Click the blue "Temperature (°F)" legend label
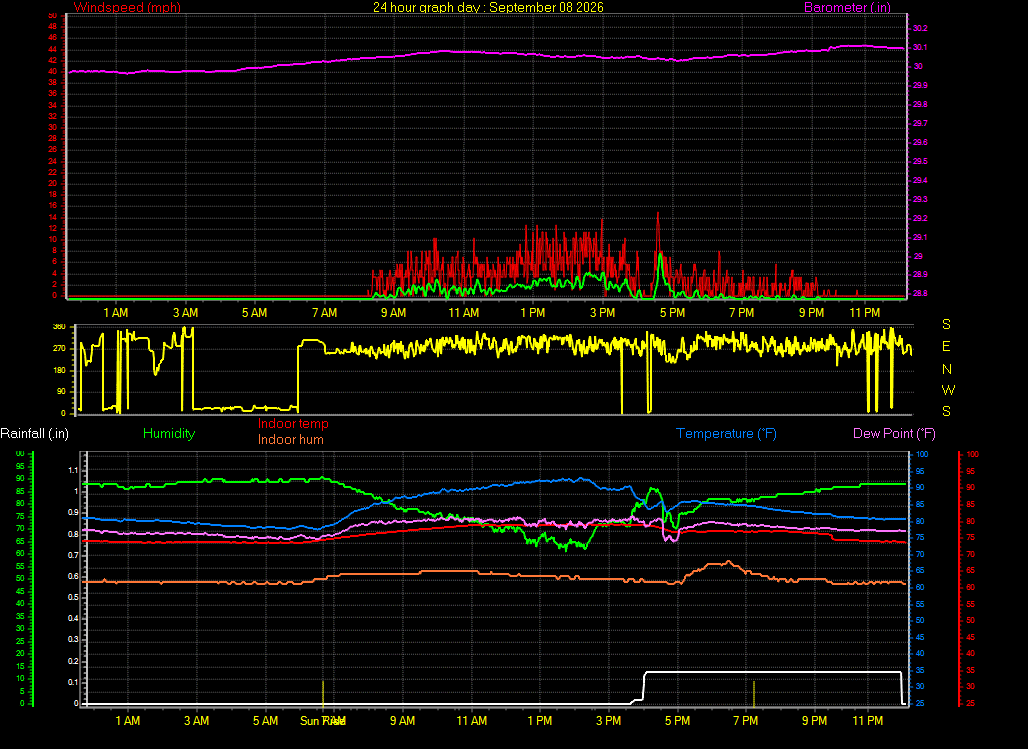The height and width of the screenshot is (749, 1028). click(x=726, y=434)
